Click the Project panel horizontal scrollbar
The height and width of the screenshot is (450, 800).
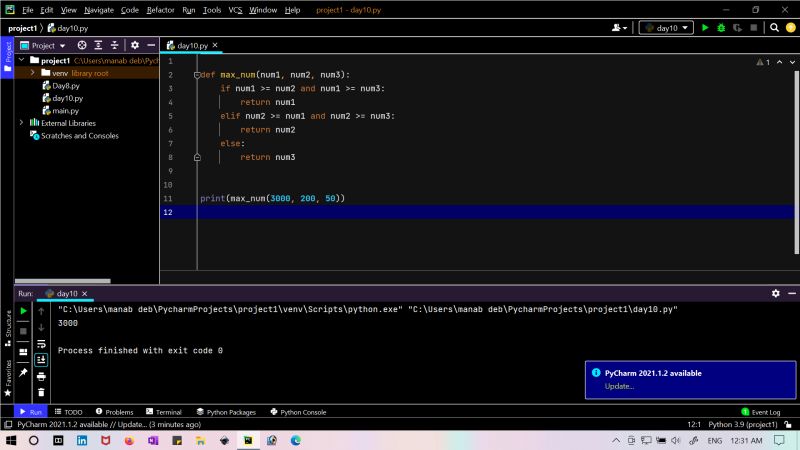coord(62,281)
